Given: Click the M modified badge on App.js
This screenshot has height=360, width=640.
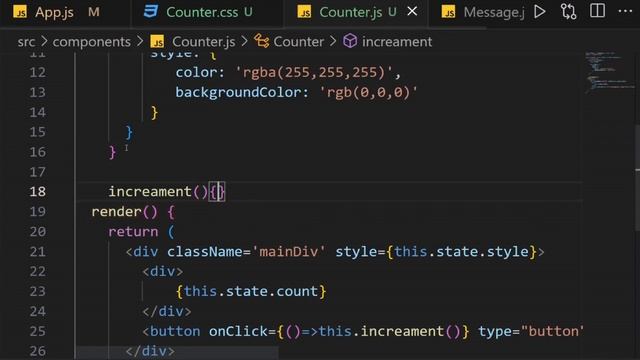Looking at the screenshot, I should (x=93, y=12).
